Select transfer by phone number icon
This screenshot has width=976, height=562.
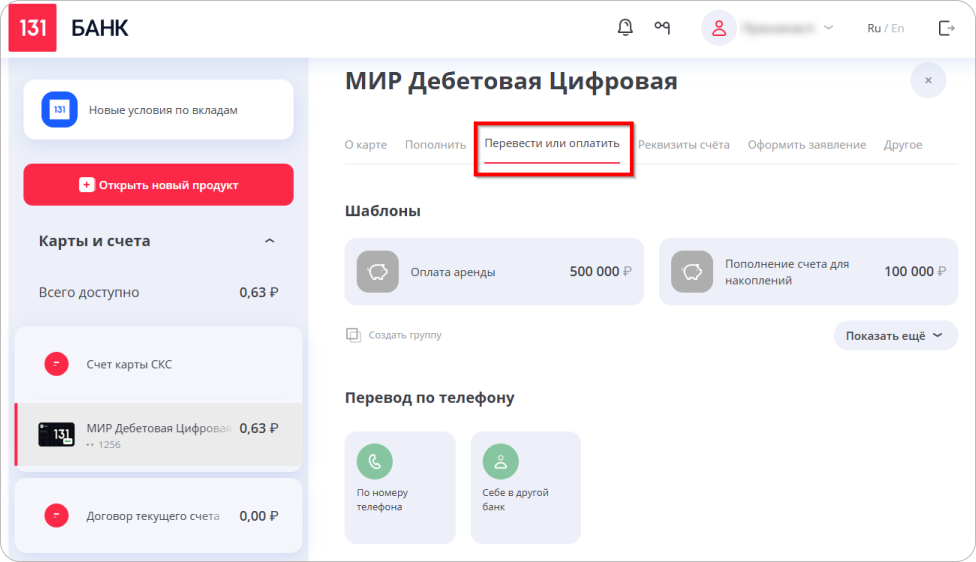(x=375, y=461)
